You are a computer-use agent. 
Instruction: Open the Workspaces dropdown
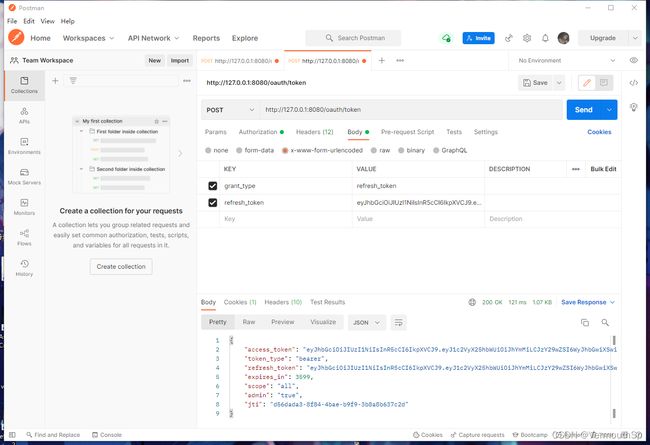pyautogui.click(x=88, y=38)
